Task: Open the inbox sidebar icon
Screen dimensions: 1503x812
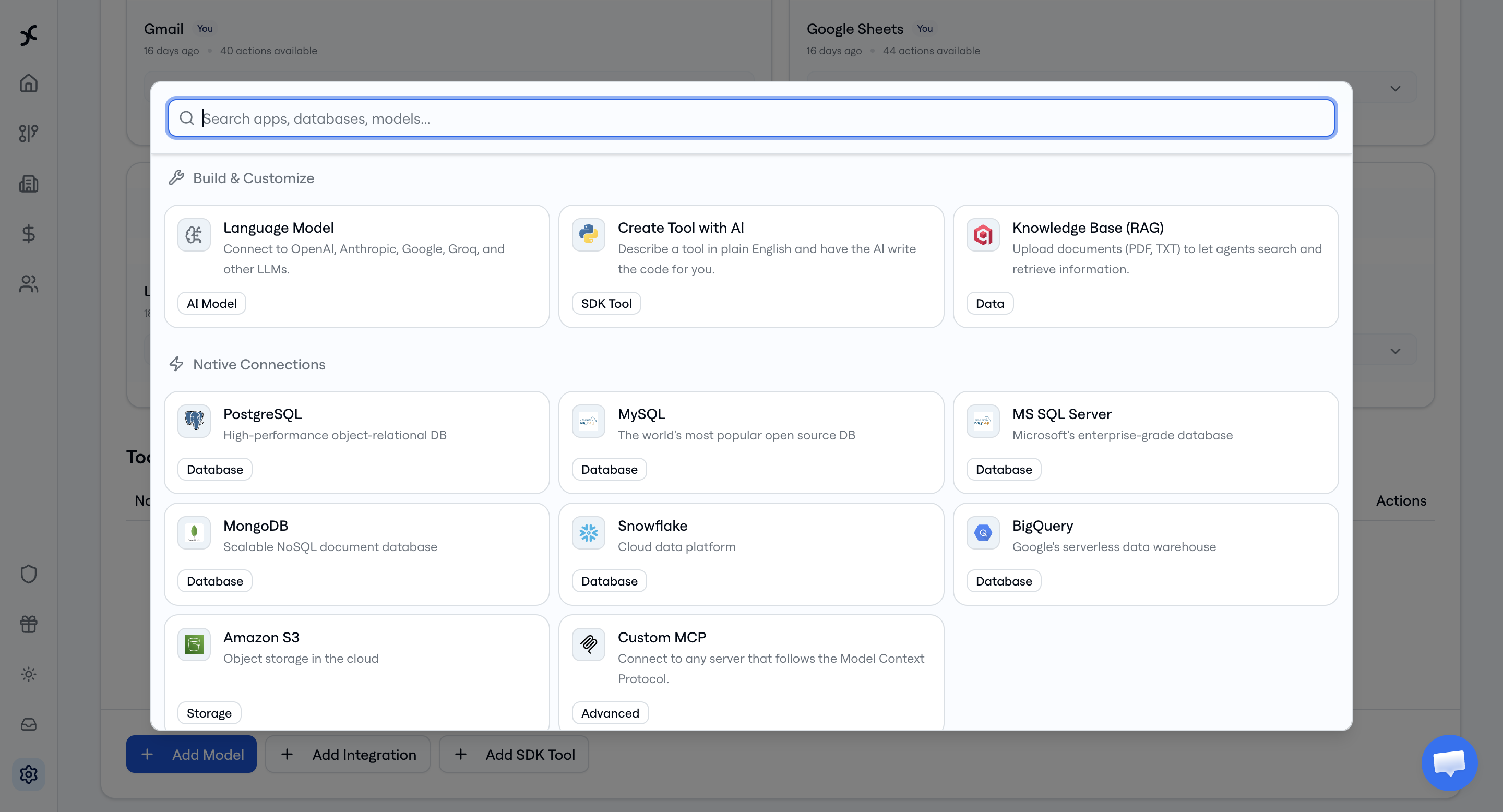Action: [29, 724]
